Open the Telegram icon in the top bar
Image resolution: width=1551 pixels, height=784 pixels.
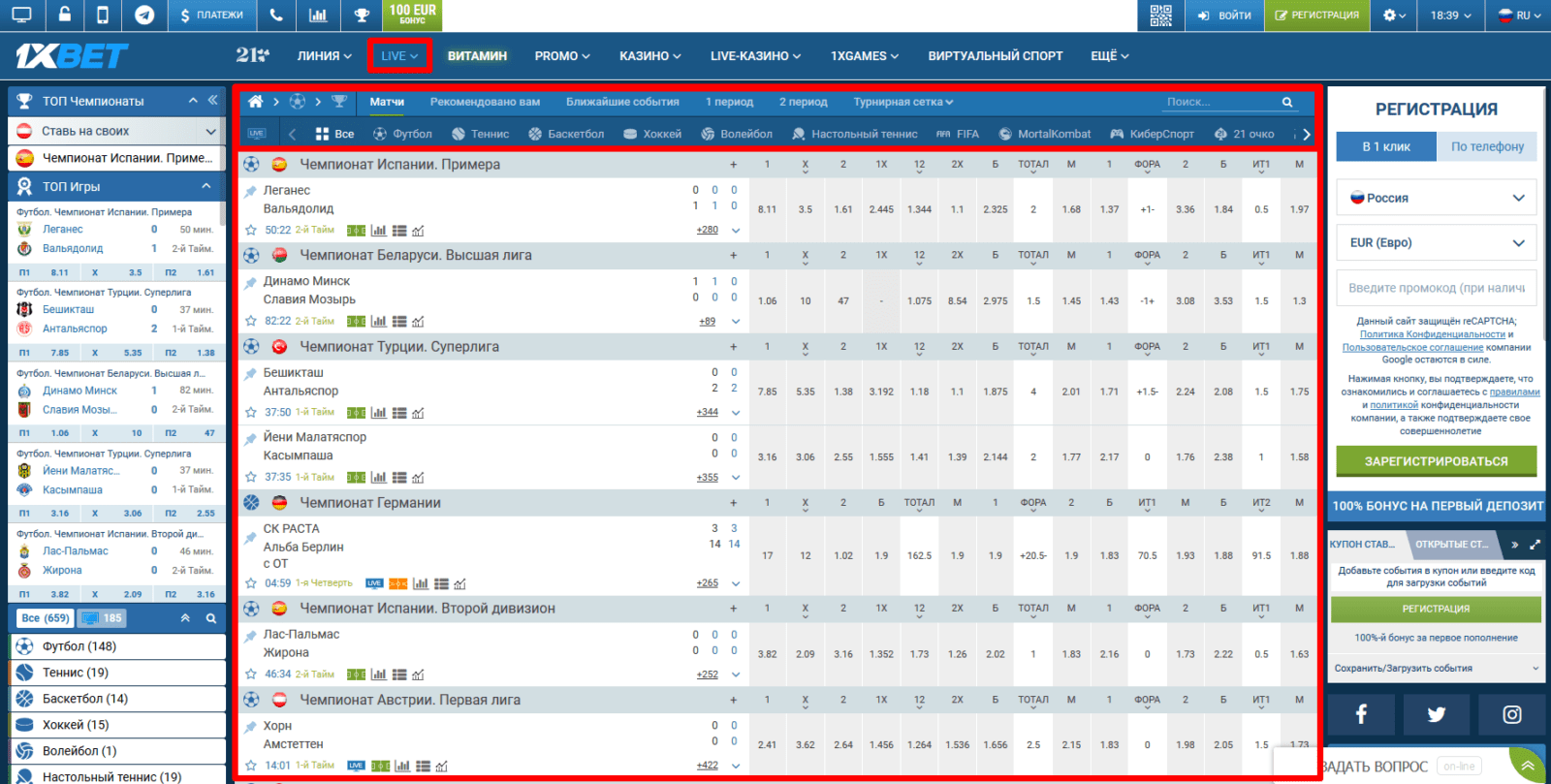click(144, 16)
